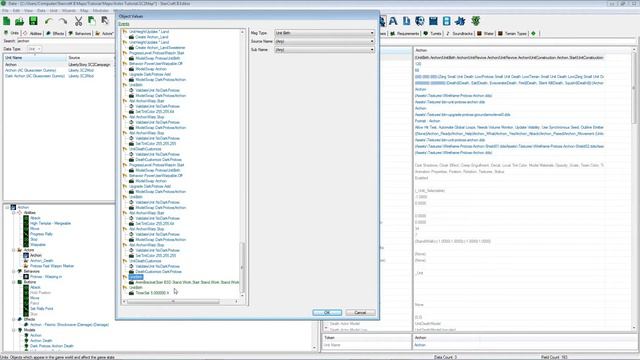Switch to the Requirements data tab
The width and height of the screenshot is (640, 360).
click(x=404, y=33)
